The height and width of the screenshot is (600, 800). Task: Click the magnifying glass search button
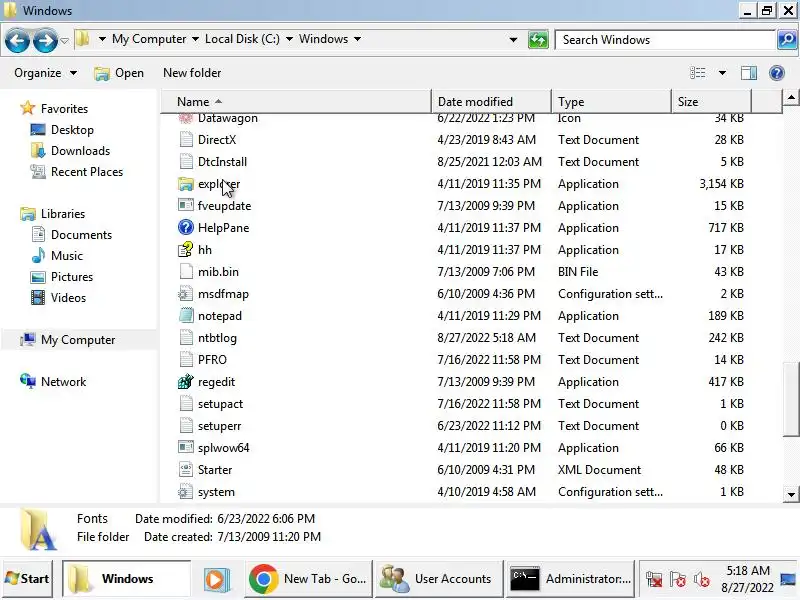(x=787, y=40)
